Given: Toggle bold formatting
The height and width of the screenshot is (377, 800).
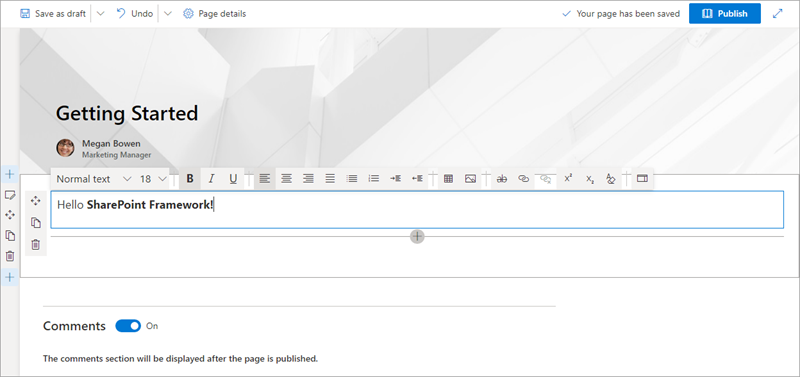Looking at the screenshot, I should click(190, 179).
